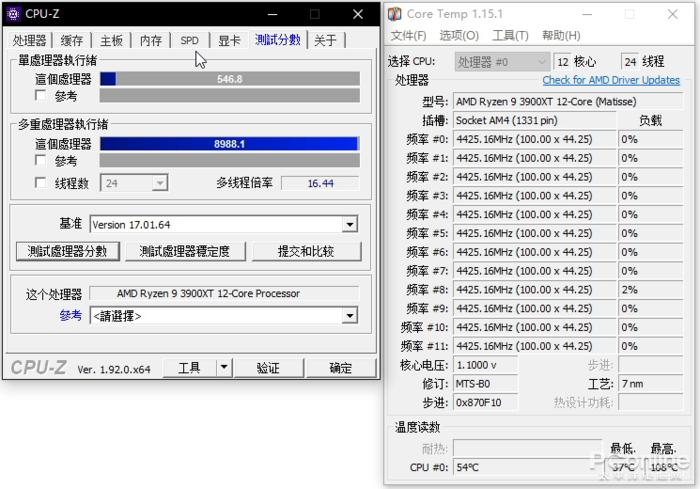Click the AMD Ryzen 9 3900XT 12-Core Processor field

(224, 293)
